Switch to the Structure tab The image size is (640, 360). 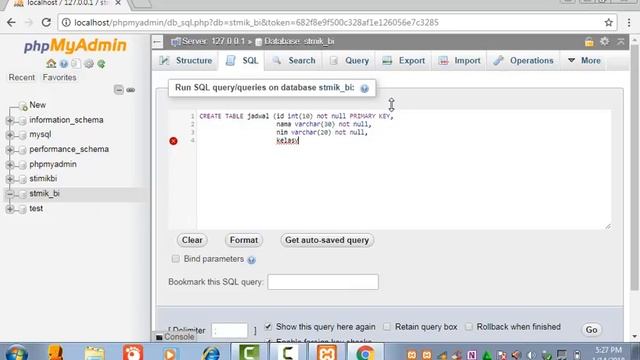tap(186, 60)
